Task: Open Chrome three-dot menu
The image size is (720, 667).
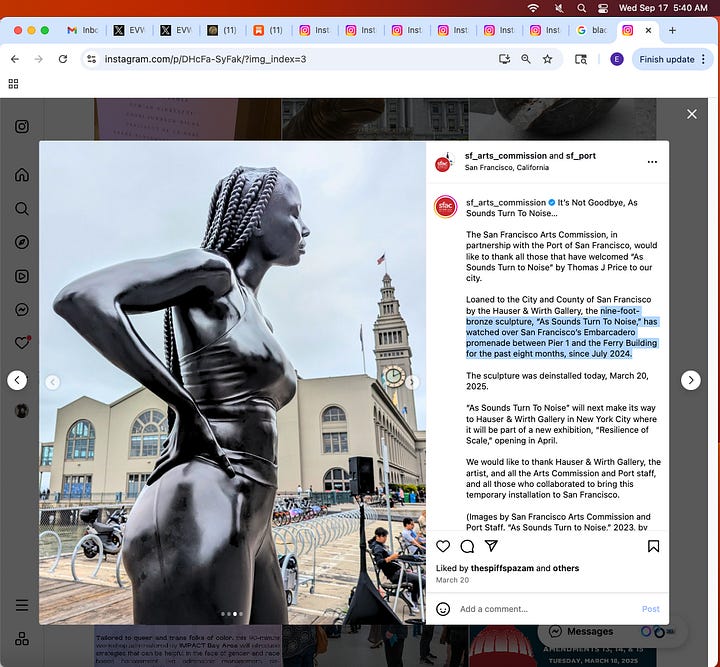Action: point(703,59)
